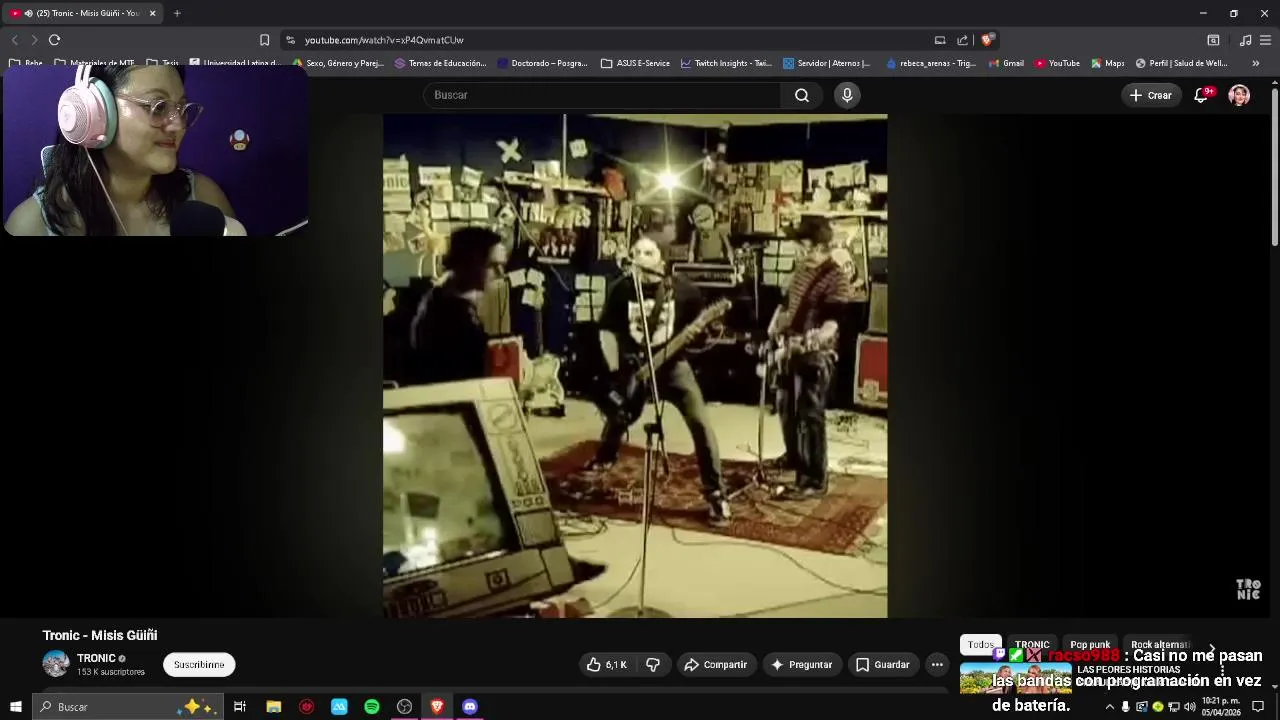Viewport: 1280px width, 720px height.
Task: Open the YouTube bookmark in bookmarks bar
Action: (x=1057, y=63)
